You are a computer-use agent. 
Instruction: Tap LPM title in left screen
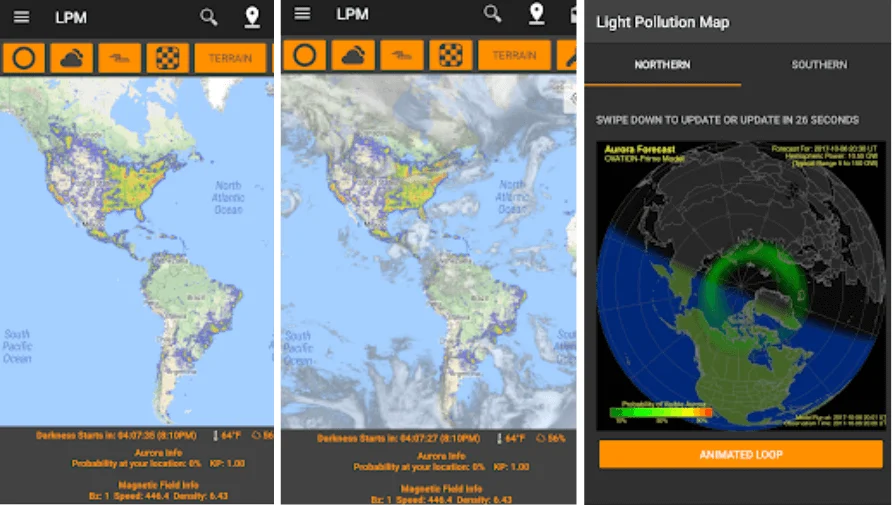coord(71,18)
